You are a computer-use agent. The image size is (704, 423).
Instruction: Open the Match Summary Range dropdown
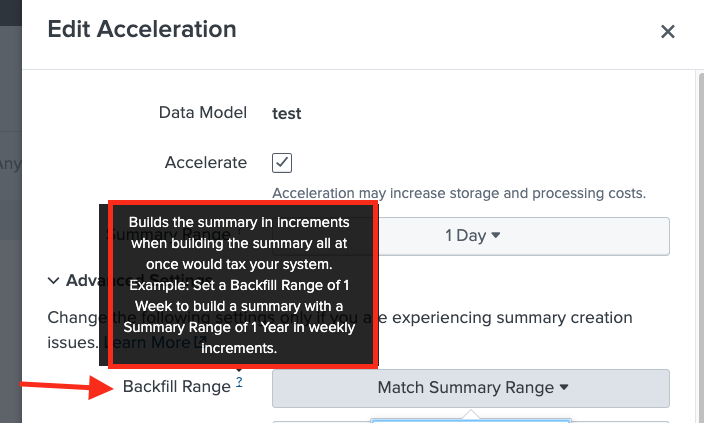[x=470, y=387]
